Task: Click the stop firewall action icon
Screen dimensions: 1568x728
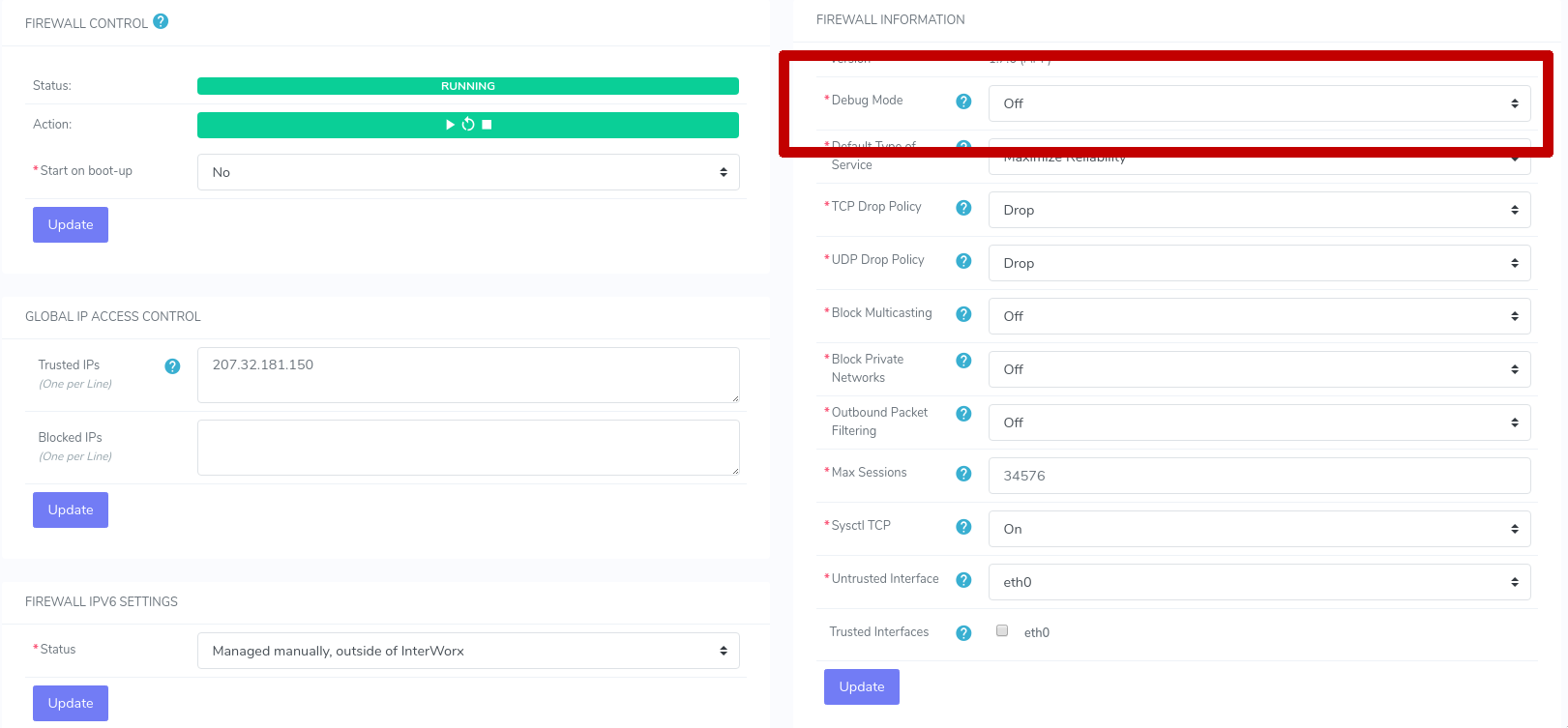Action: 488,125
